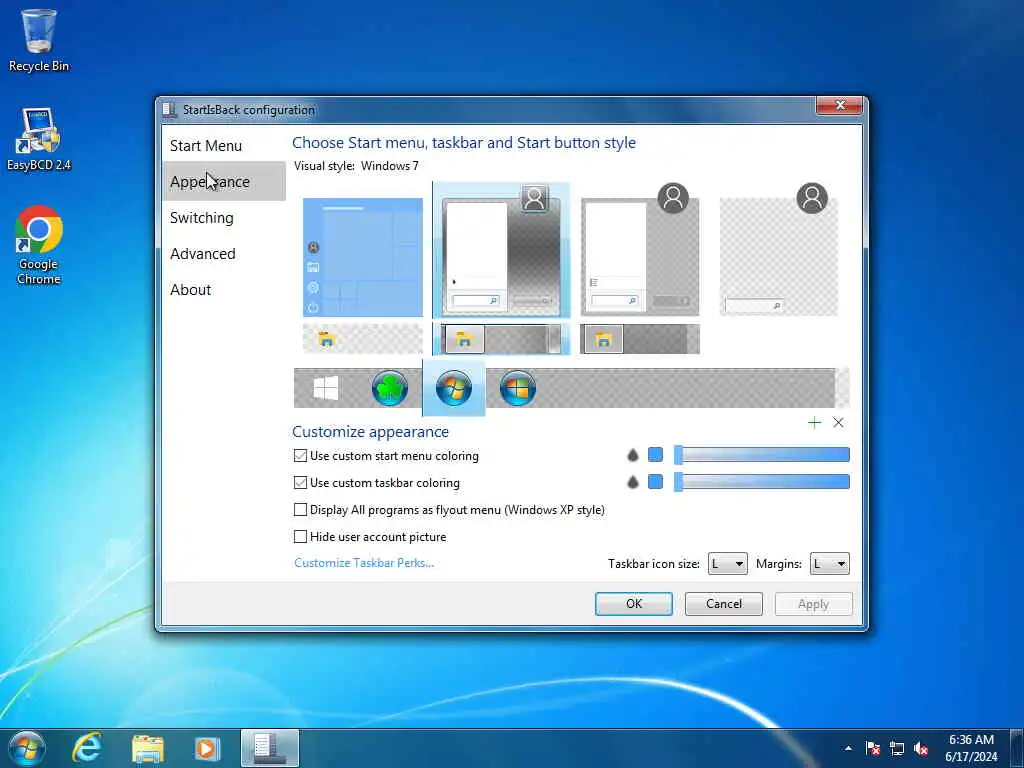1024x768 pixels.
Task: Select the gray flat taskbar style thumbnail
Action: tap(639, 339)
